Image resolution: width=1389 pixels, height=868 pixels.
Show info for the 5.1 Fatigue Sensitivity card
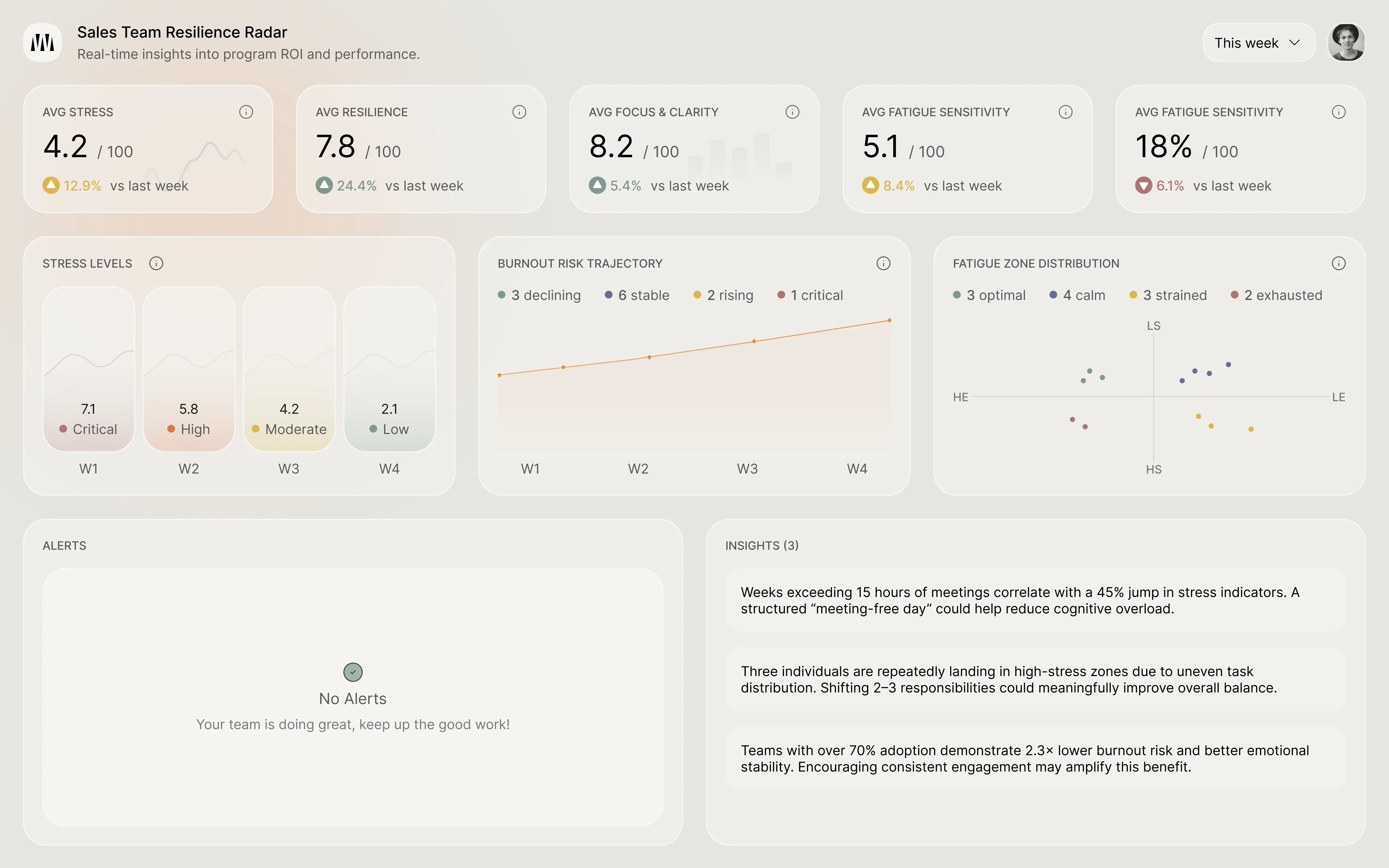[1065, 112]
